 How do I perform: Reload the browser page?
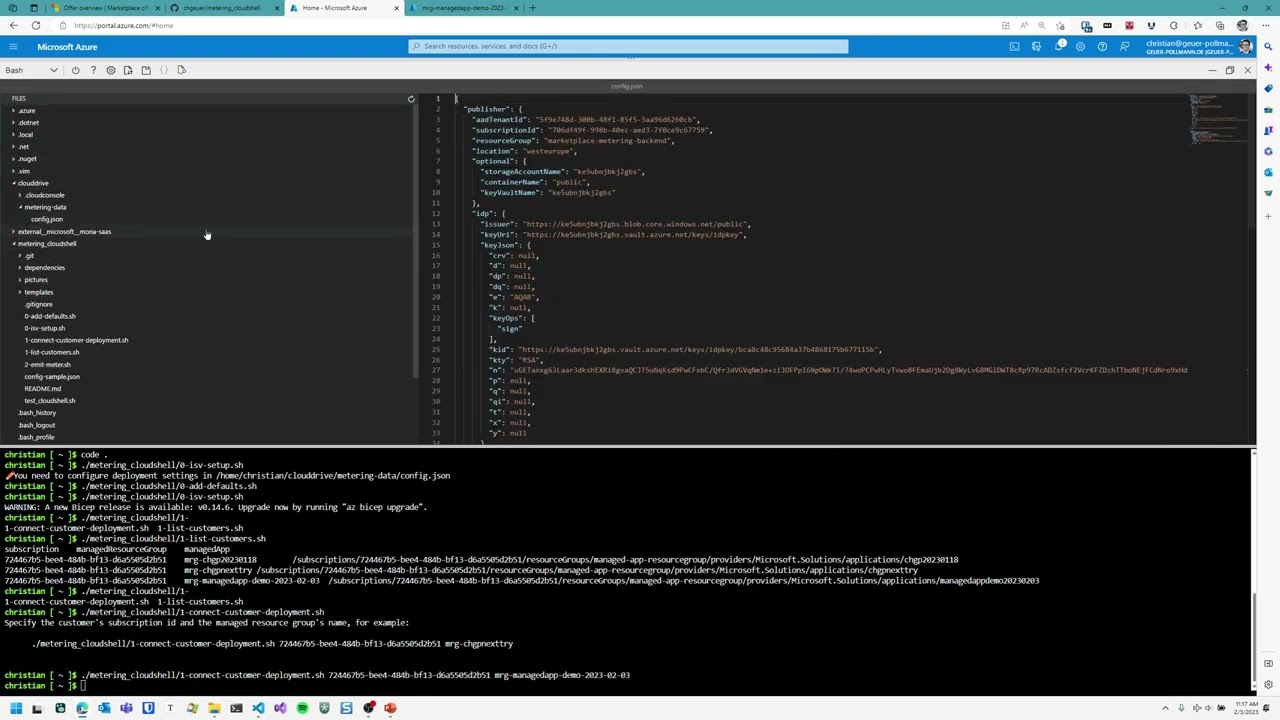click(36, 26)
